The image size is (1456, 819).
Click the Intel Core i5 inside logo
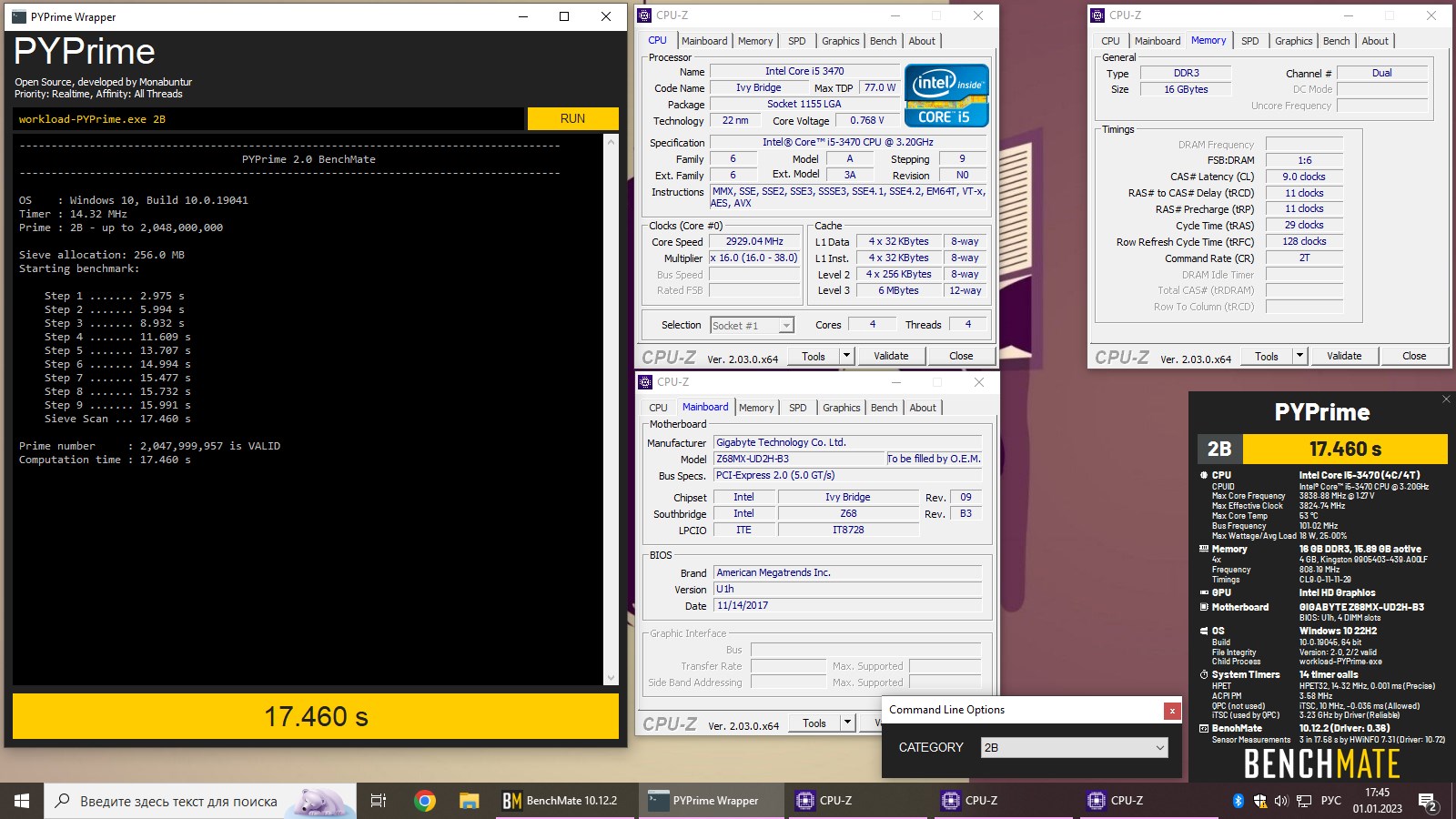click(946, 96)
